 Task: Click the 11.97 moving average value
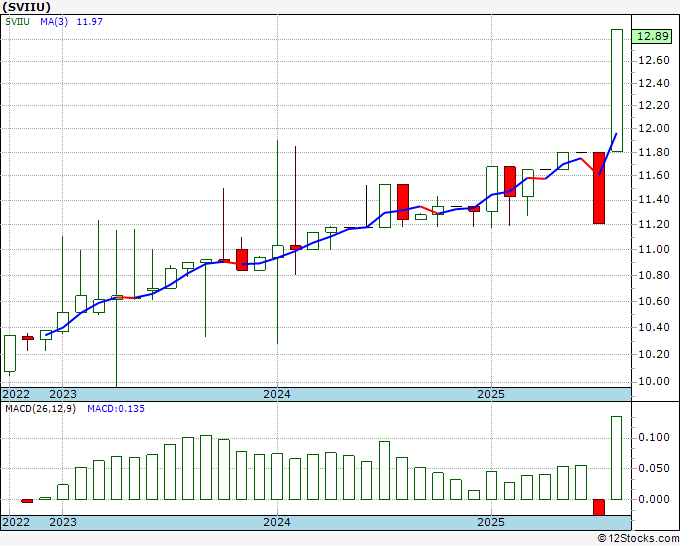[x=89, y=22]
